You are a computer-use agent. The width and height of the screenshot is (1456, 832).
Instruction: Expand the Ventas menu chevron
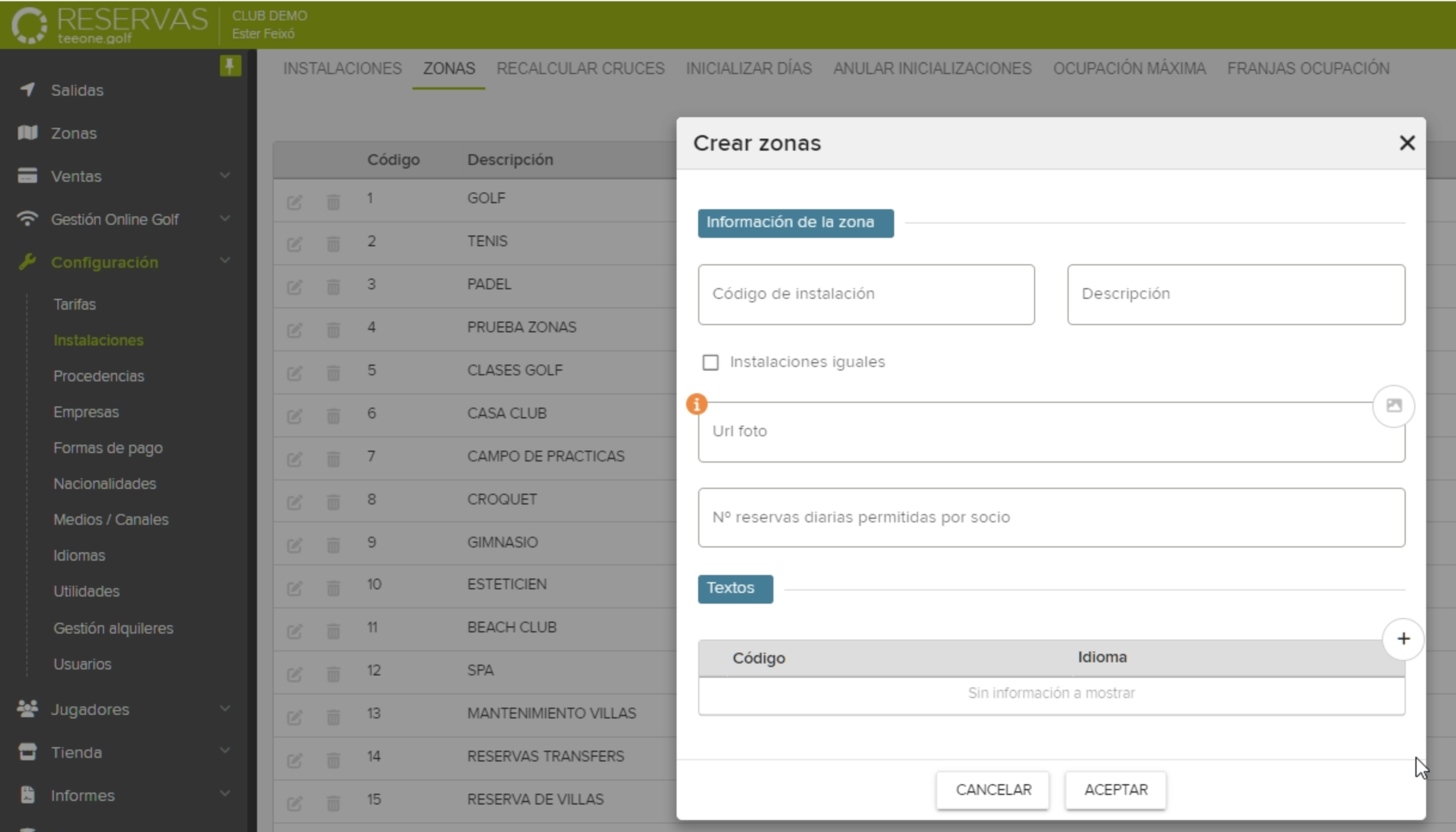pos(225,175)
